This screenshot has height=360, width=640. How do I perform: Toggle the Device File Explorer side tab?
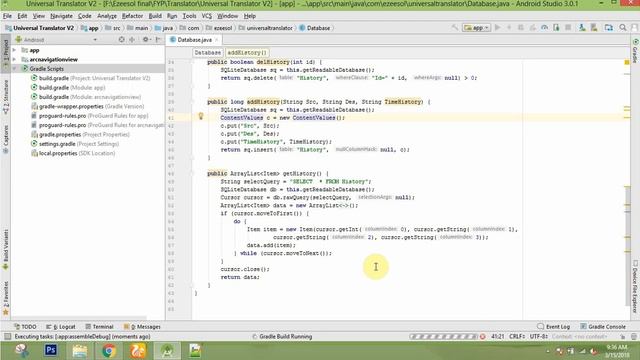pos(635,287)
